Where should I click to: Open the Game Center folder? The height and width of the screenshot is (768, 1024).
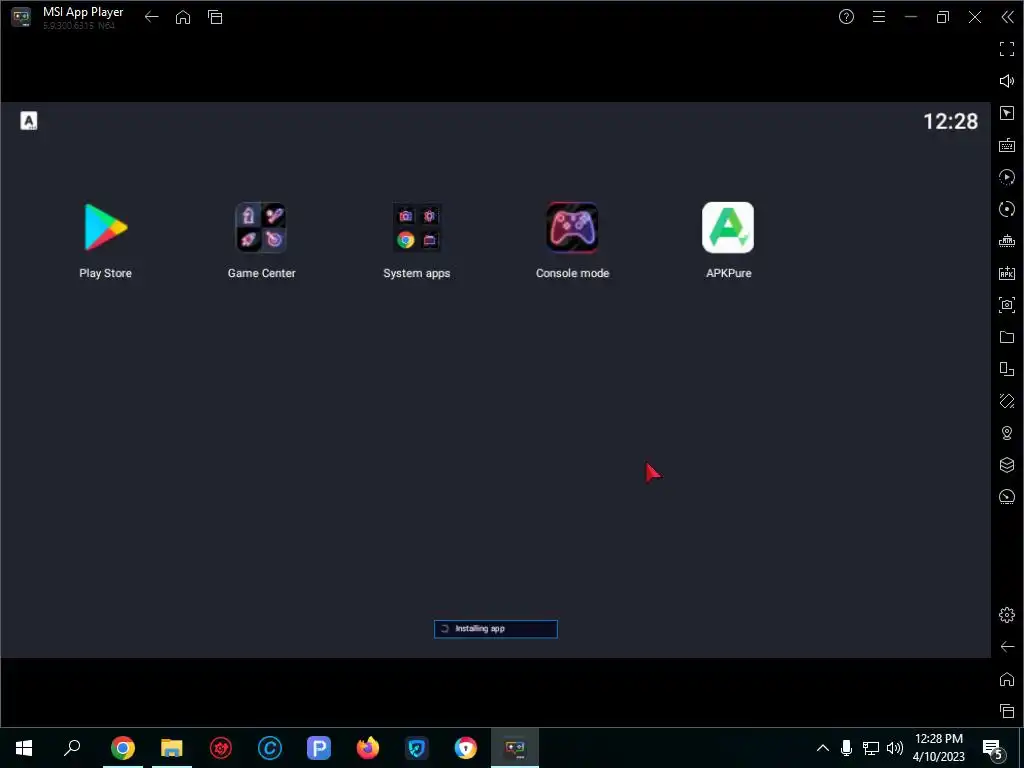click(261, 227)
